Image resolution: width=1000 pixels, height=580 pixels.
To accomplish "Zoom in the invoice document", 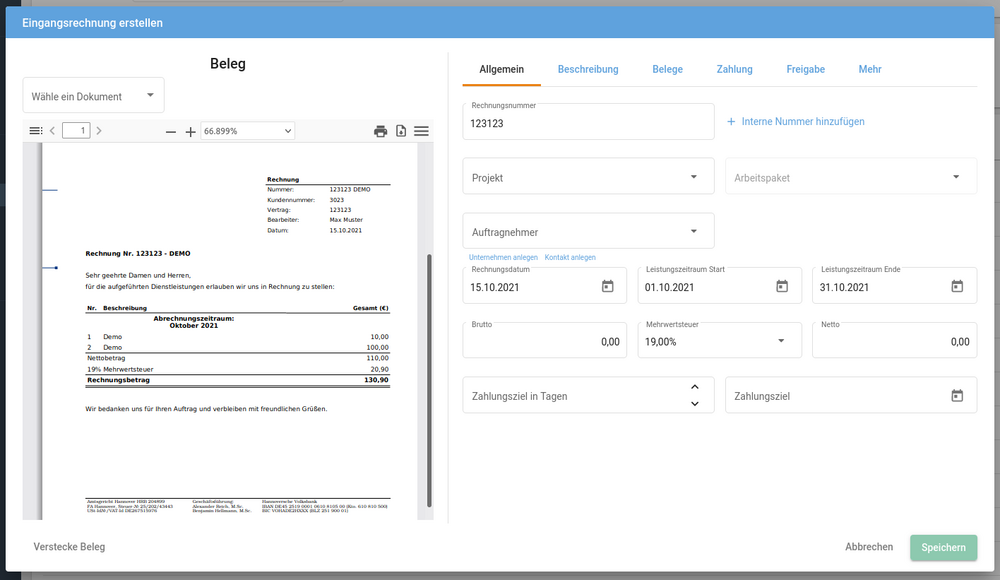I will (190, 131).
